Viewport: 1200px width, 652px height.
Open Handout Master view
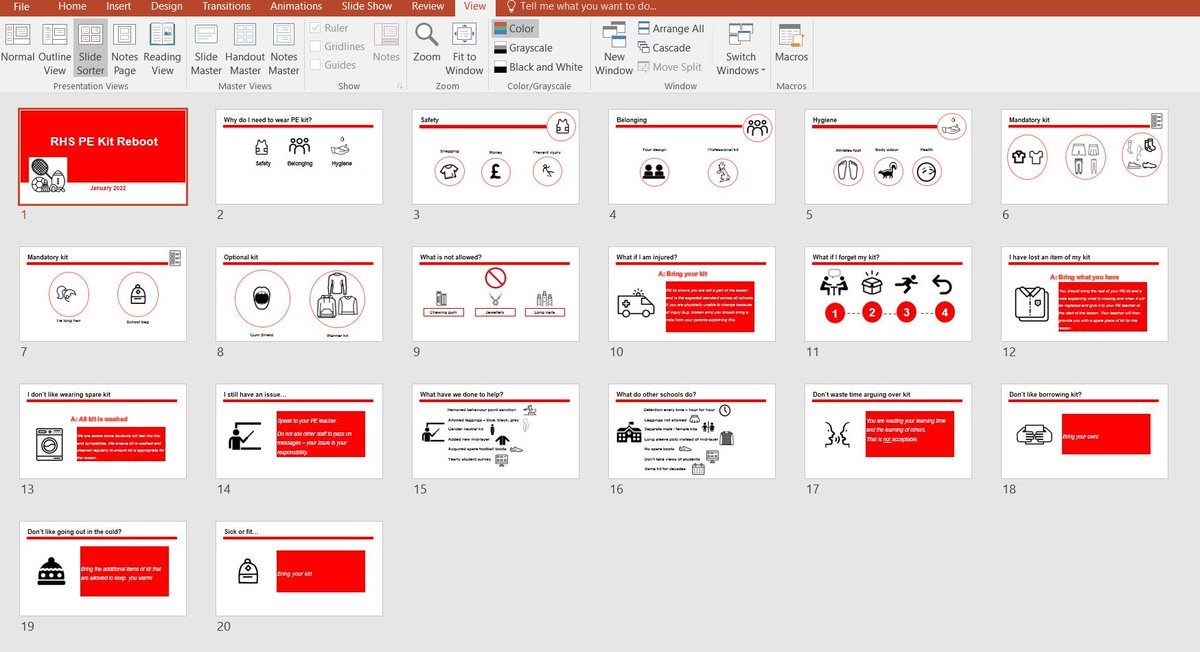point(245,48)
